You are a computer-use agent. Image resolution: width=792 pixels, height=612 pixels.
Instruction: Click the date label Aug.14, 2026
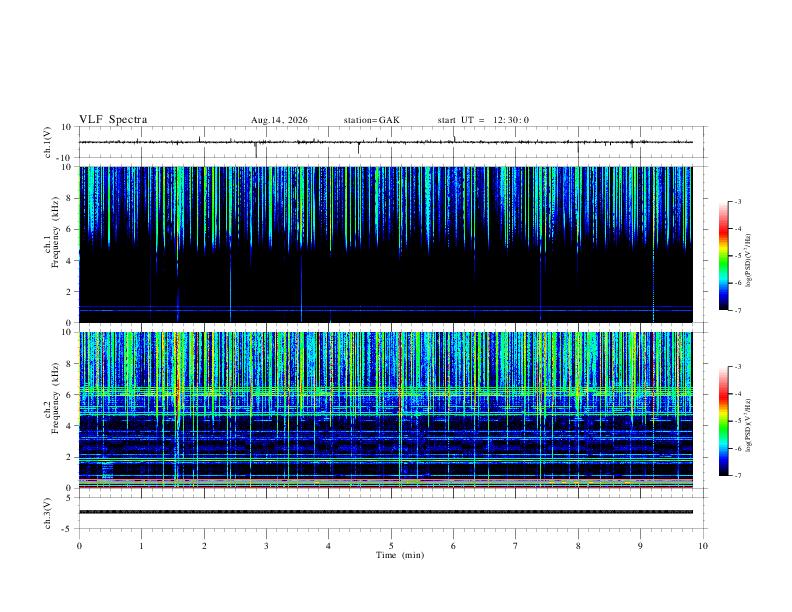(x=279, y=120)
